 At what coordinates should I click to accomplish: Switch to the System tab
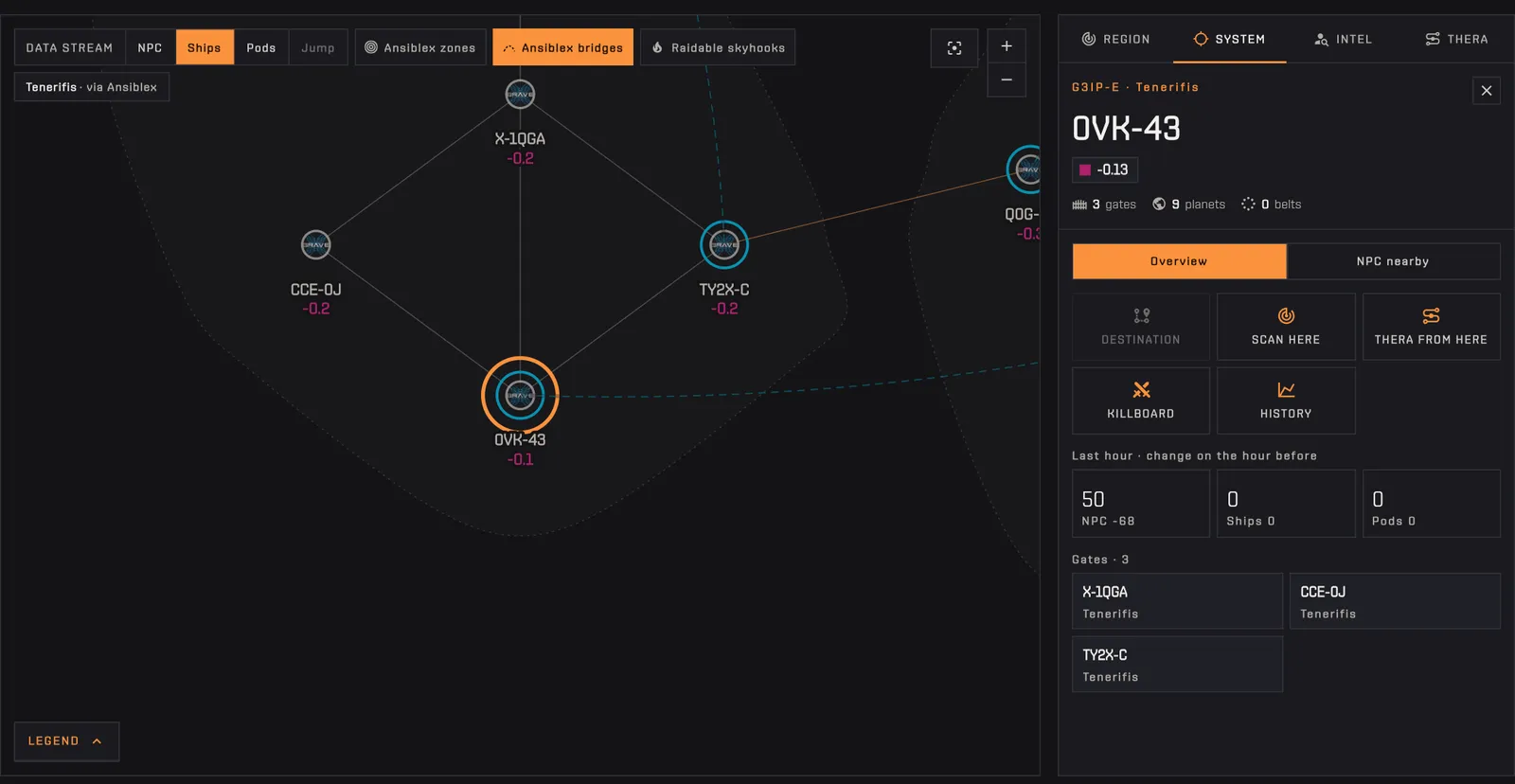(1229, 39)
